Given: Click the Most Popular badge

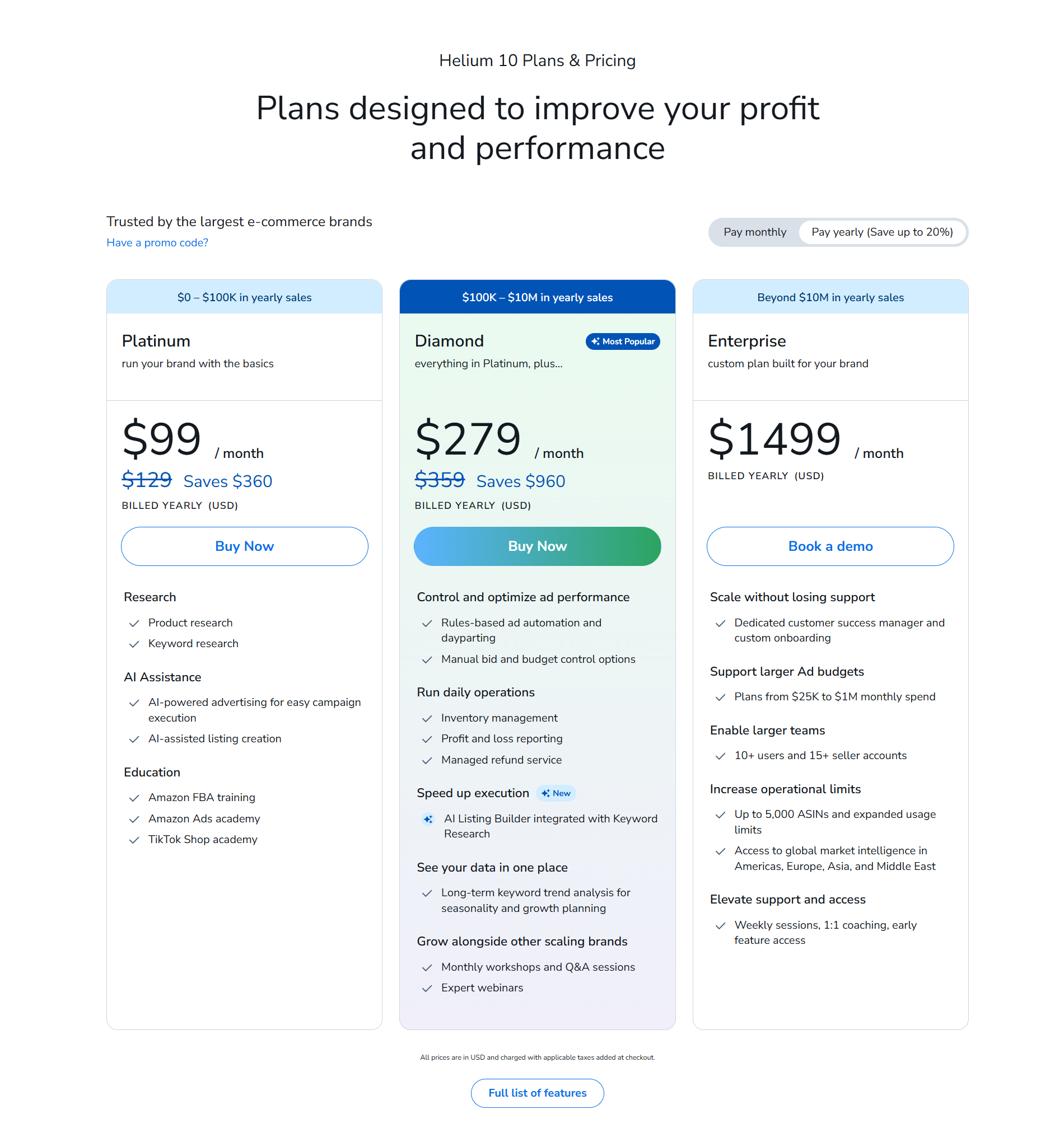Looking at the screenshot, I should (622, 341).
